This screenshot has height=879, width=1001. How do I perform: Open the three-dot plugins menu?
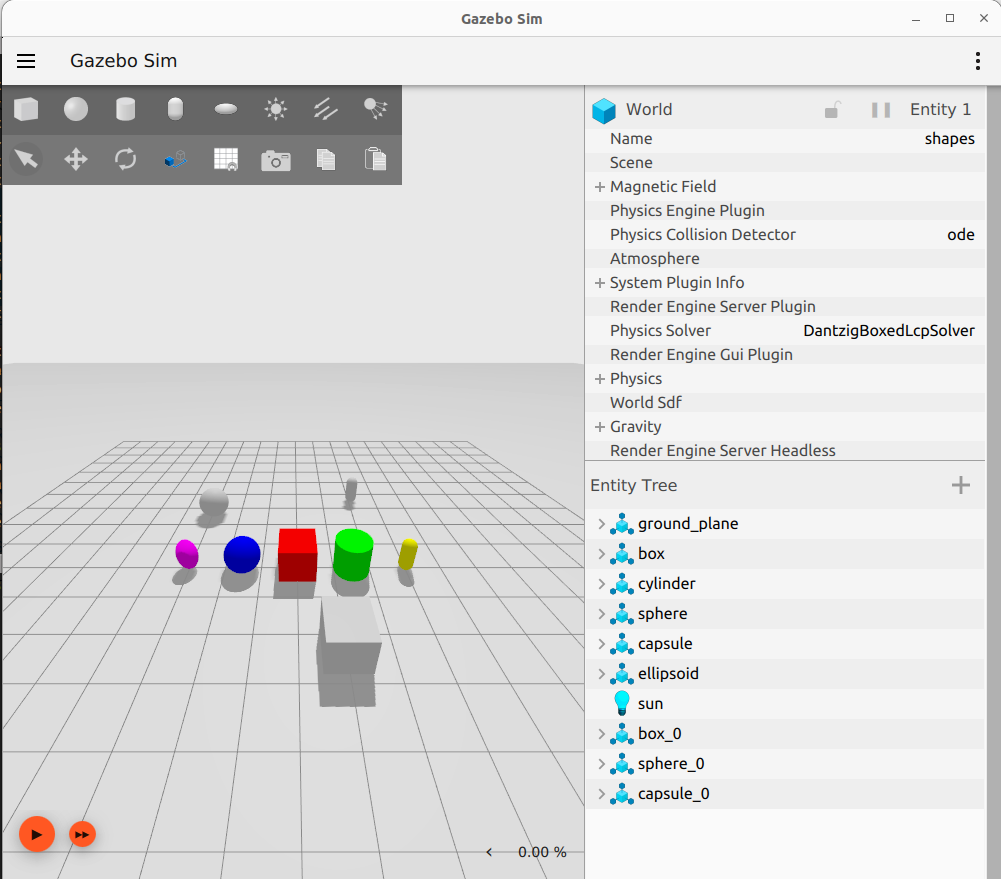pyautogui.click(x=977, y=61)
